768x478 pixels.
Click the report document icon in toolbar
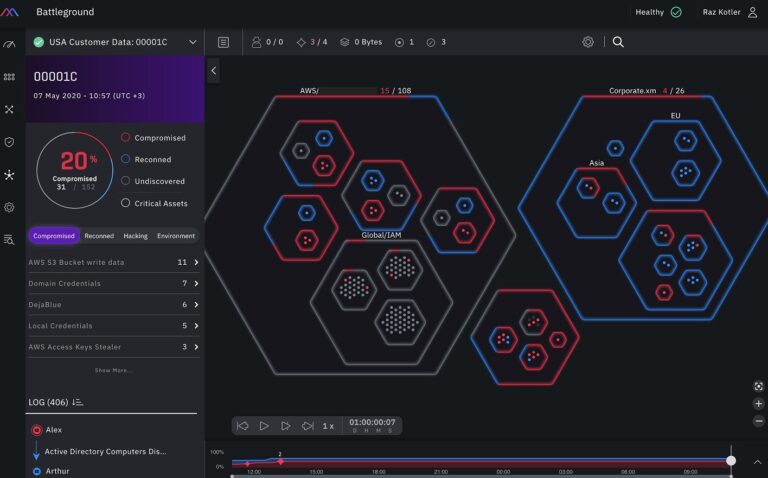(223, 42)
